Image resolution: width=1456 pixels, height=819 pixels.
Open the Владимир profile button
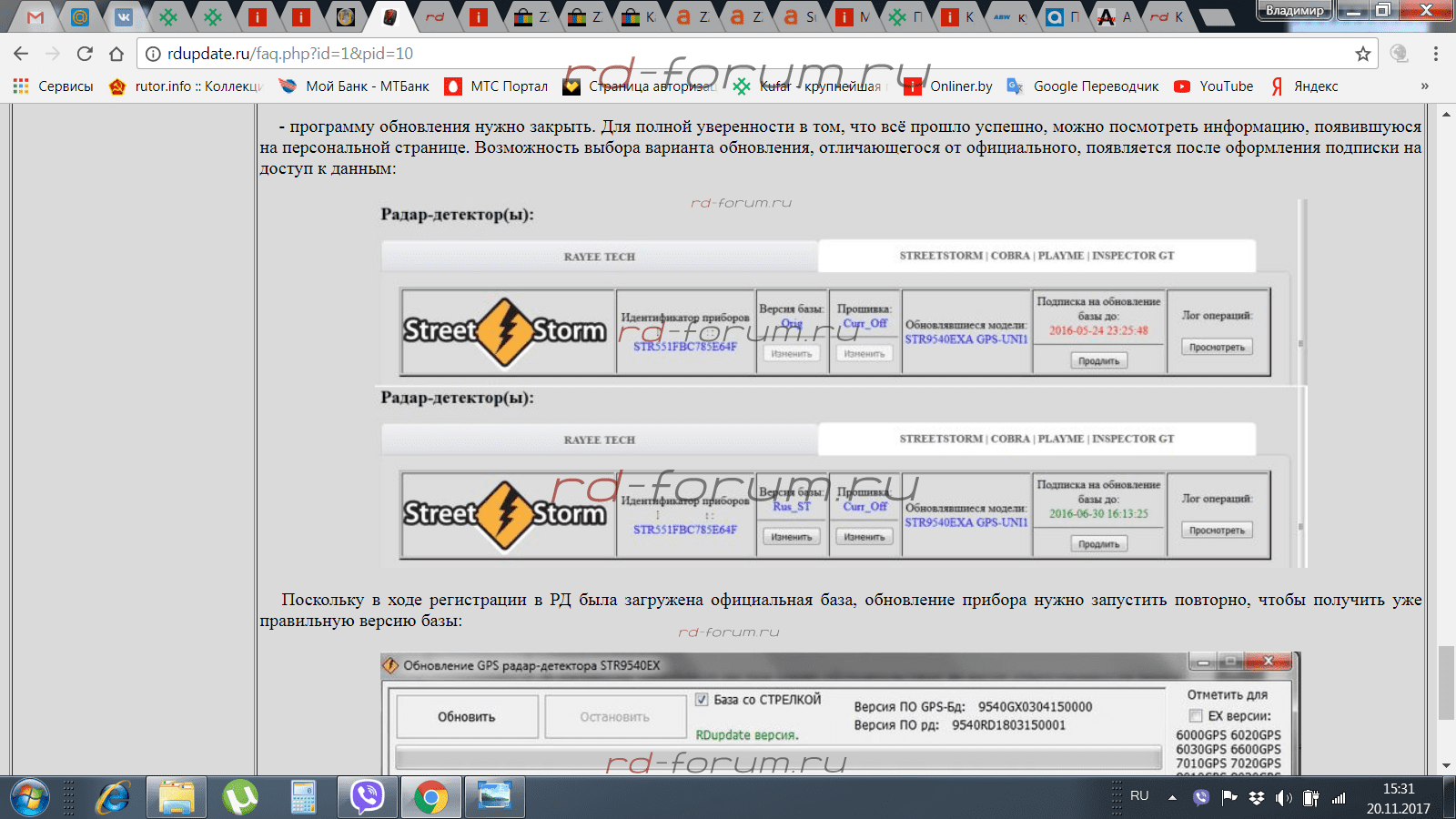click(x=1294, y=10)
